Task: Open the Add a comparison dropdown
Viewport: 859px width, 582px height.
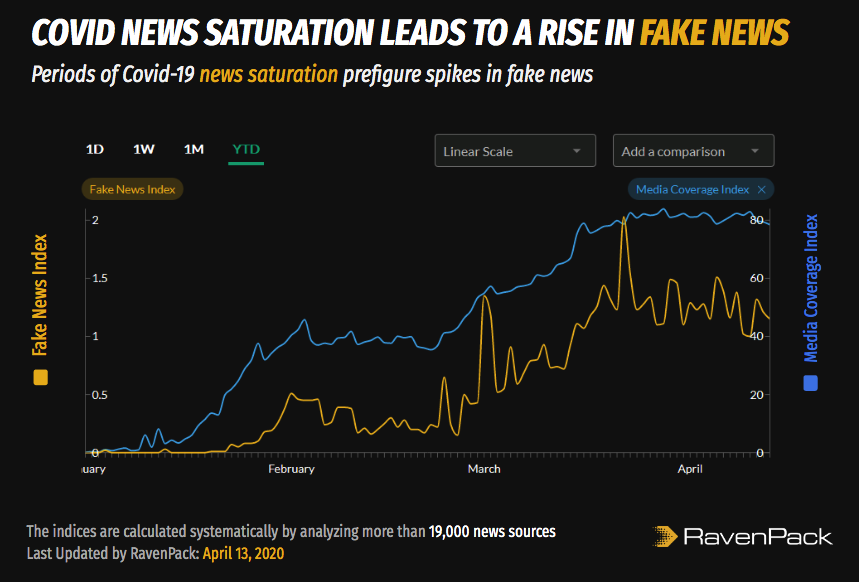Action: tap(693, 150)
